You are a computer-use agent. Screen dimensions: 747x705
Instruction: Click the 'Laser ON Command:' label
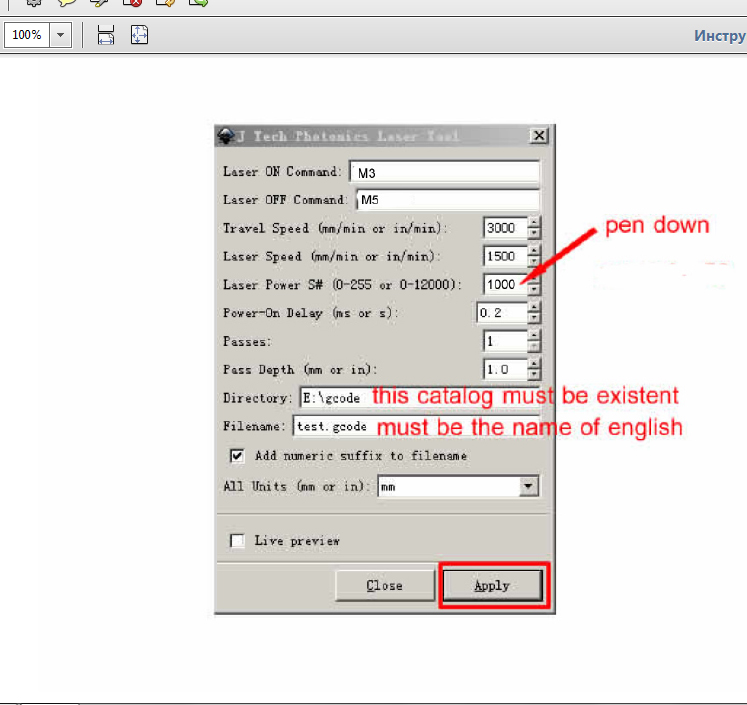pyautogui.click(x=282, y=172)
